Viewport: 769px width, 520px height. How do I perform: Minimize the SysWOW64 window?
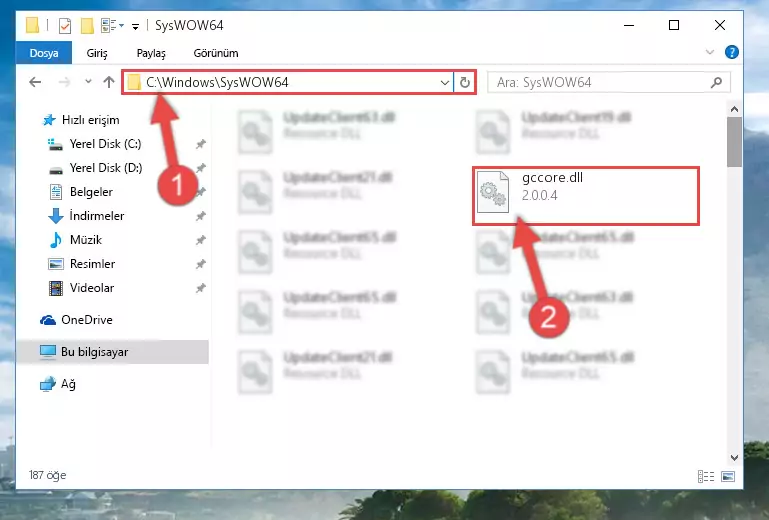629,25
